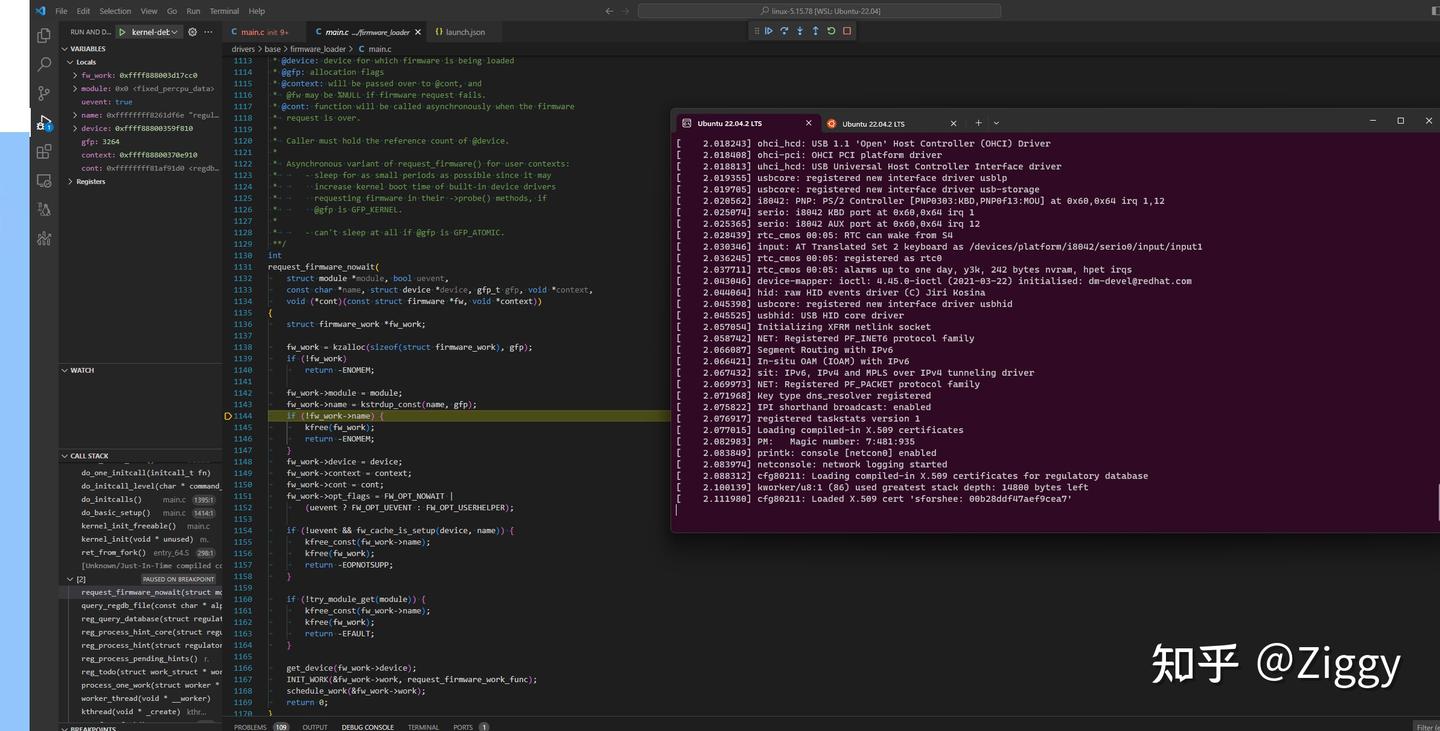Open launch configuration via the gear icon
Viewport: 1440px width, 731px height.
[192, 31]
